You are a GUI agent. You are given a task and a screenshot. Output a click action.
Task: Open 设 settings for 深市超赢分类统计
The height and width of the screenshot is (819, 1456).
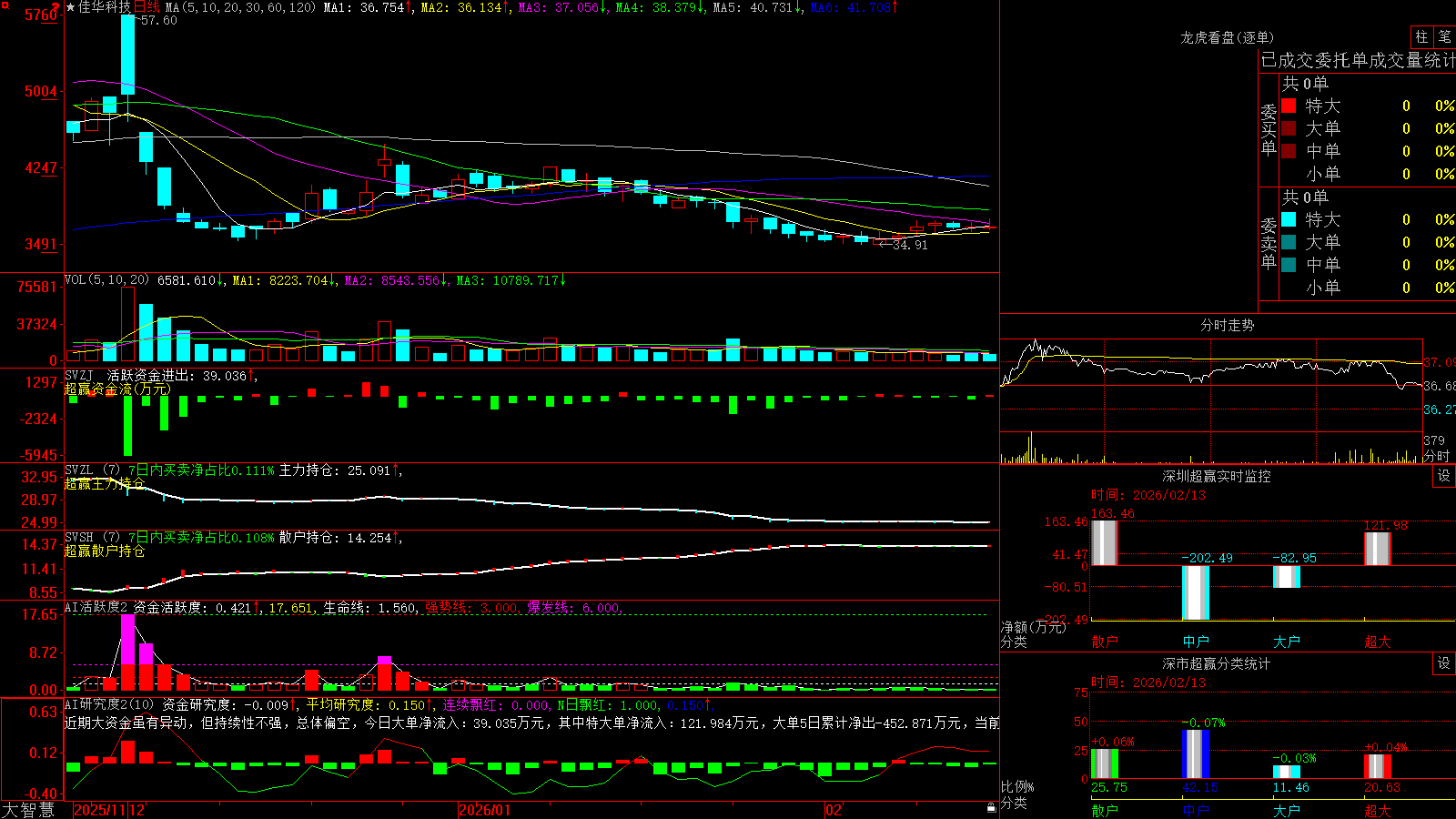click(x=1444, y=663)
